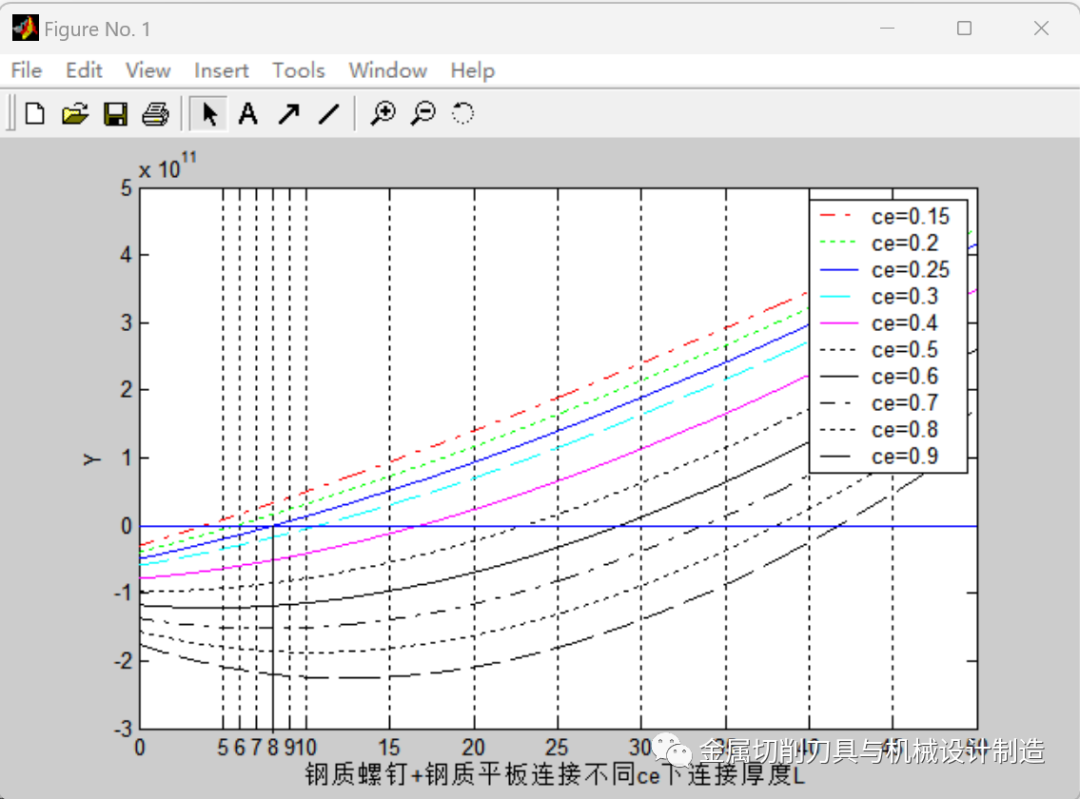Click y-axis tick label -3

point(123,729)
